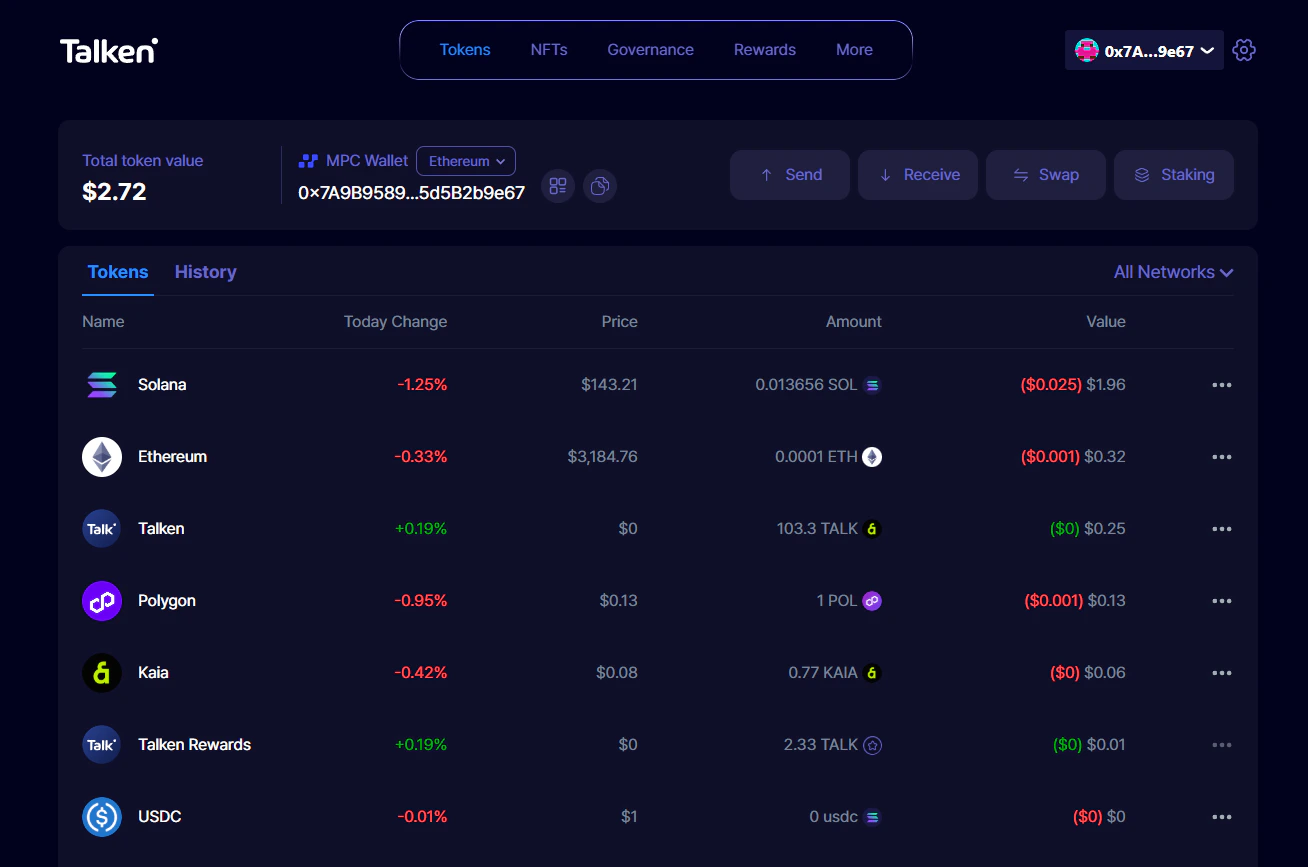Open more options for Ethereum row
Image resolution: width=1308 pixels, height=867 pixels.
1222,457
